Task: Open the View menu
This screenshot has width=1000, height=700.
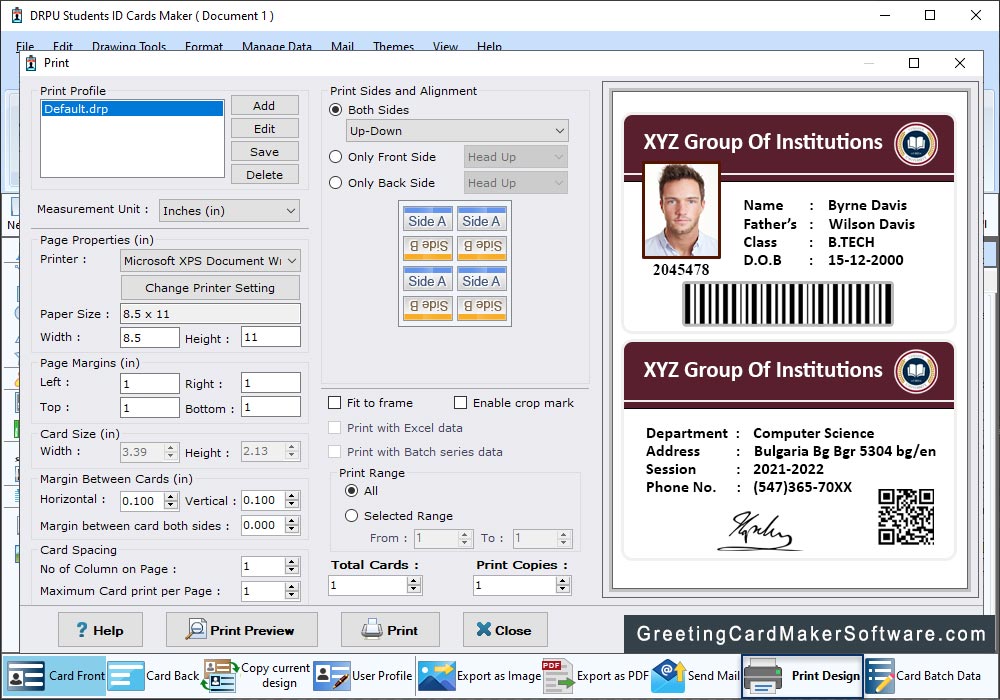Action: 445,47
